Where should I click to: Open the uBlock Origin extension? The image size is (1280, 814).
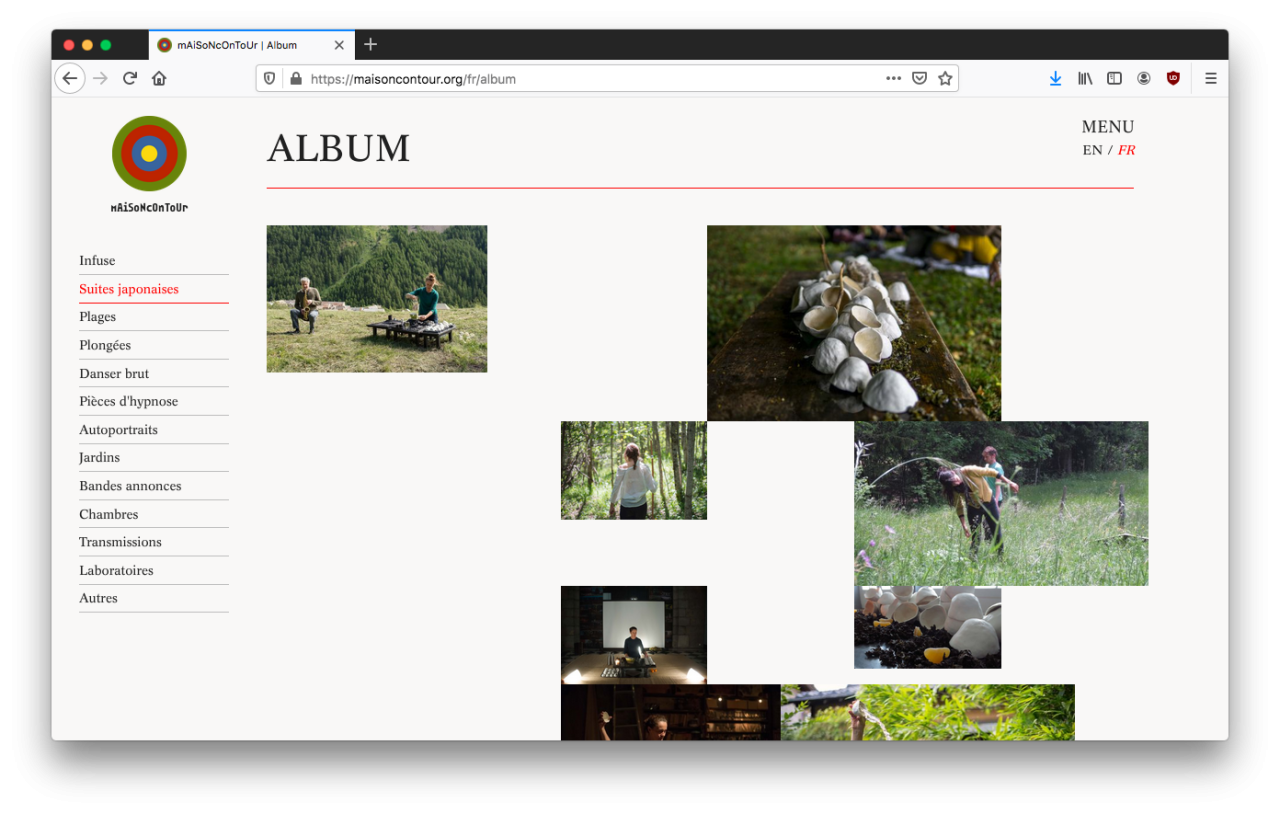coord(1173,78)
